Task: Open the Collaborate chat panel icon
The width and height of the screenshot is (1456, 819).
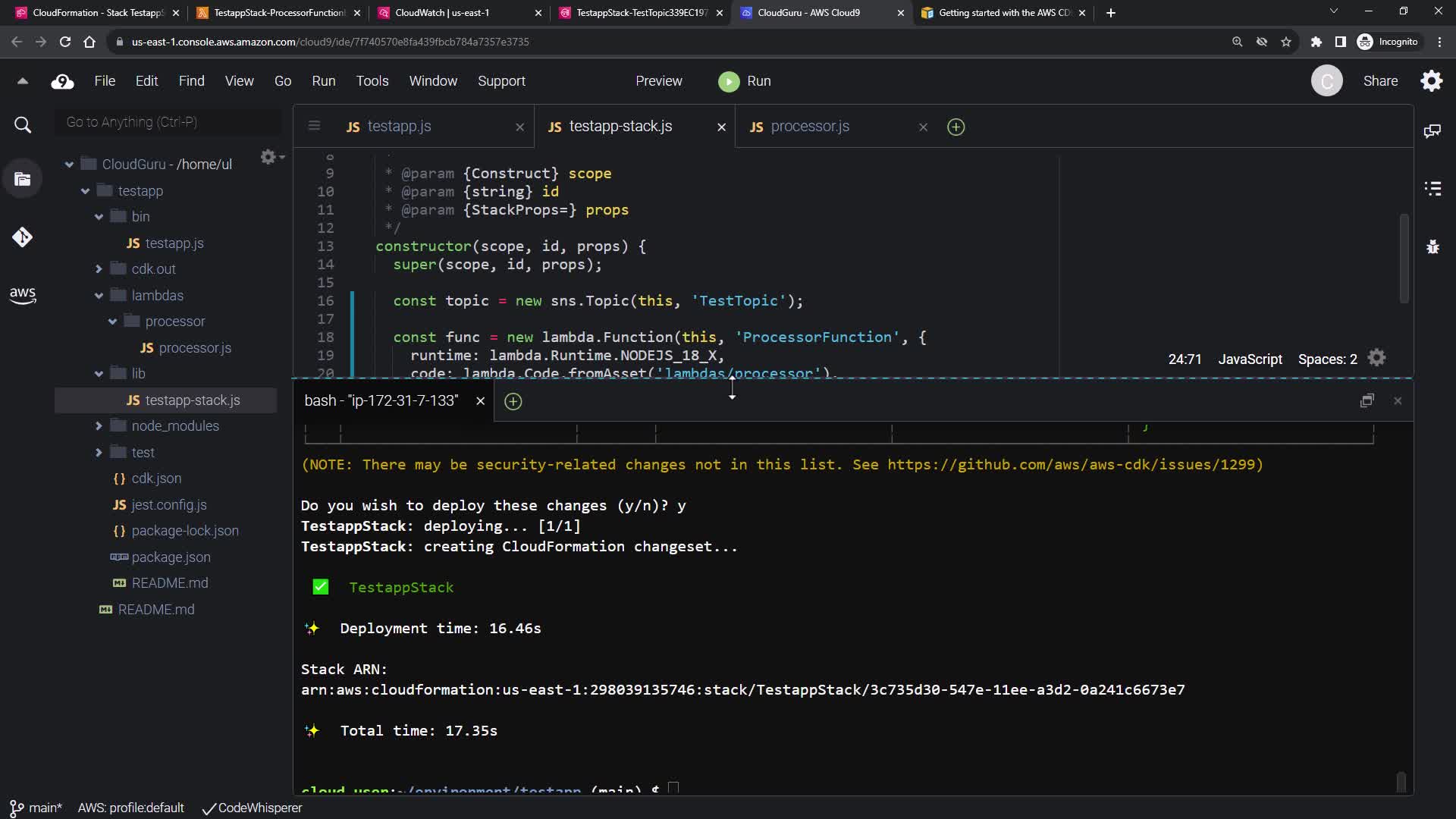Action: tap(1432, 131)
